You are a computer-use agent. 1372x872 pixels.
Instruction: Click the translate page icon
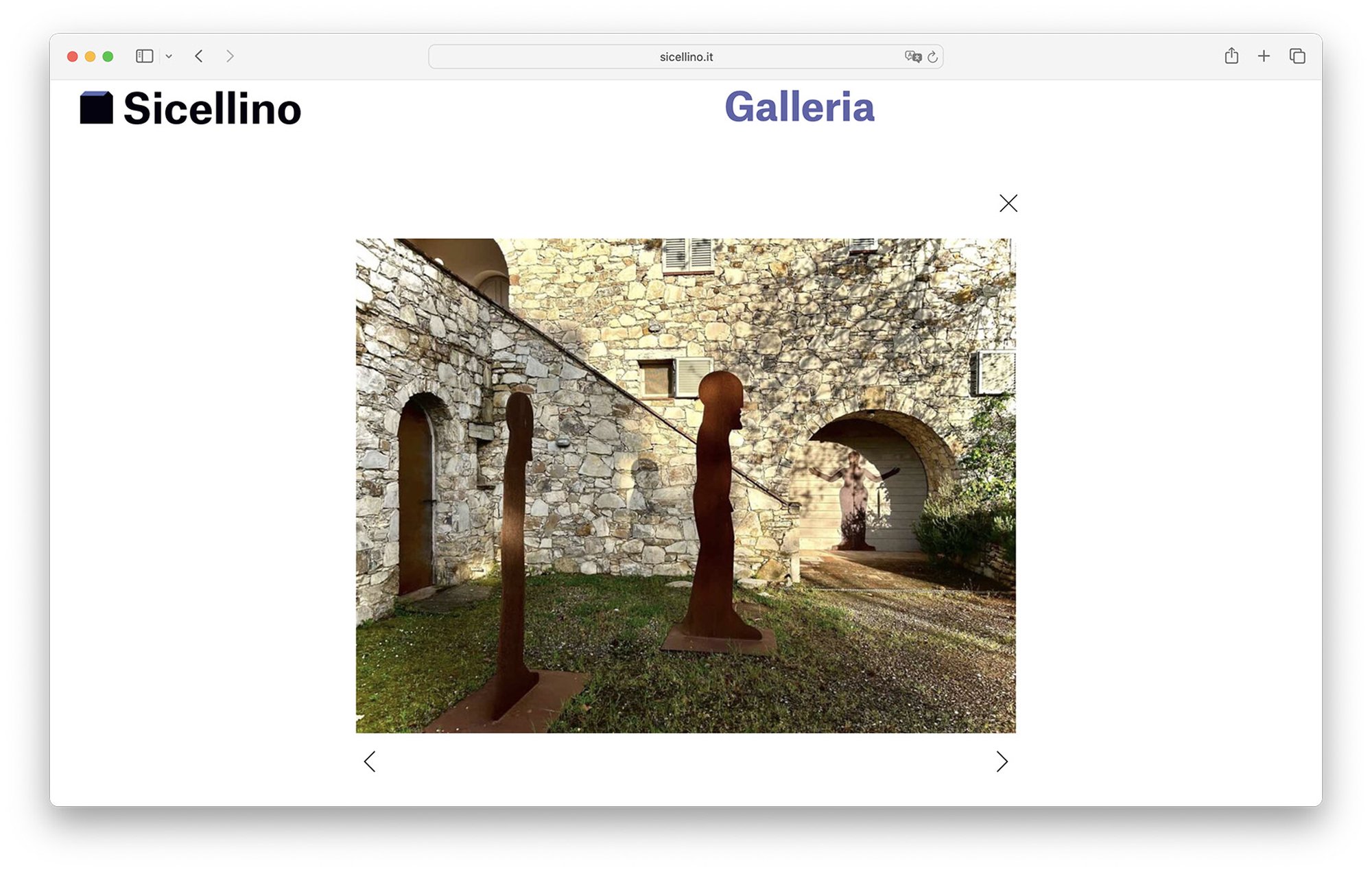[x=912, y=57]
